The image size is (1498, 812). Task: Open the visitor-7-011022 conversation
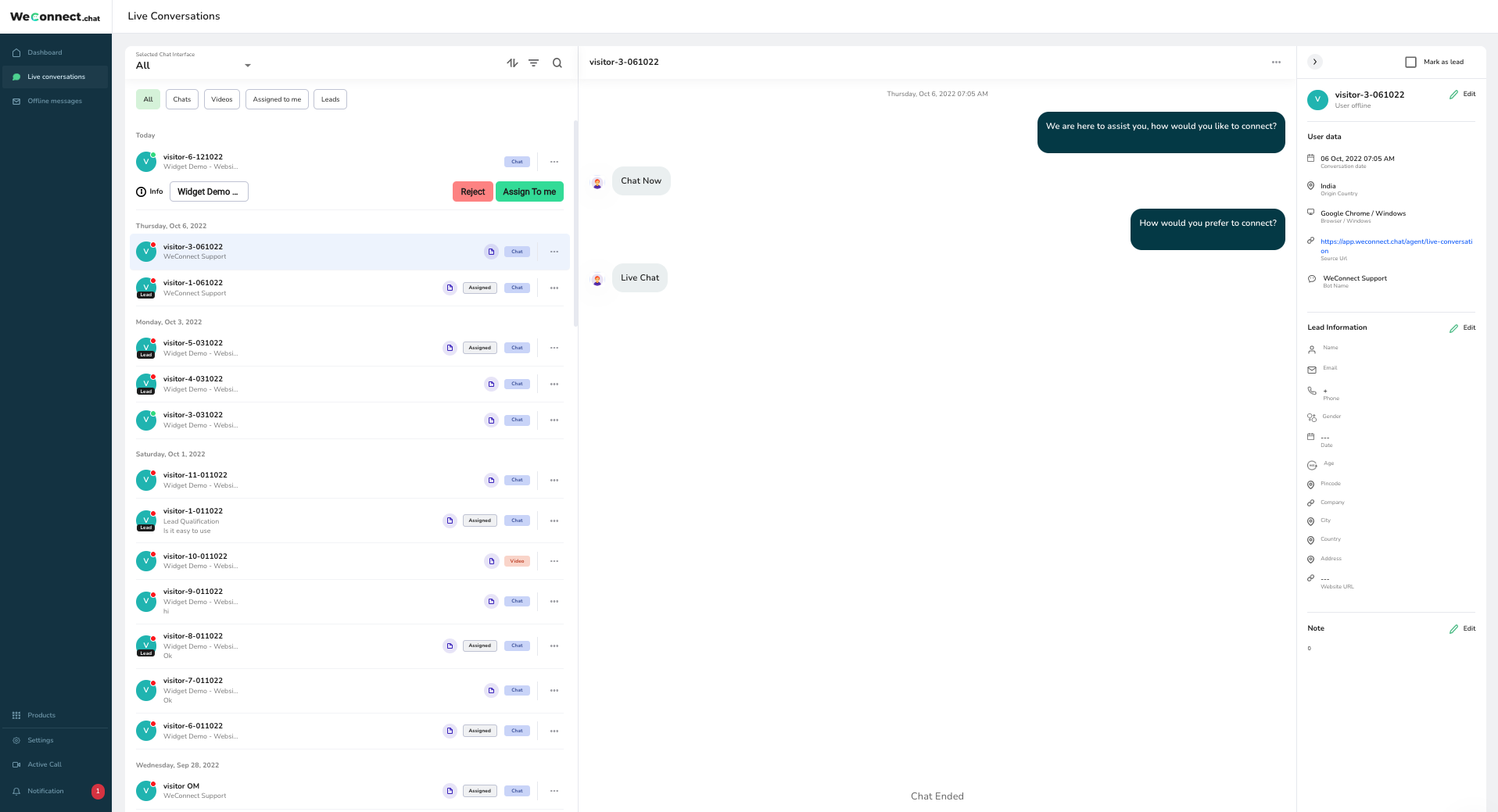349,690
